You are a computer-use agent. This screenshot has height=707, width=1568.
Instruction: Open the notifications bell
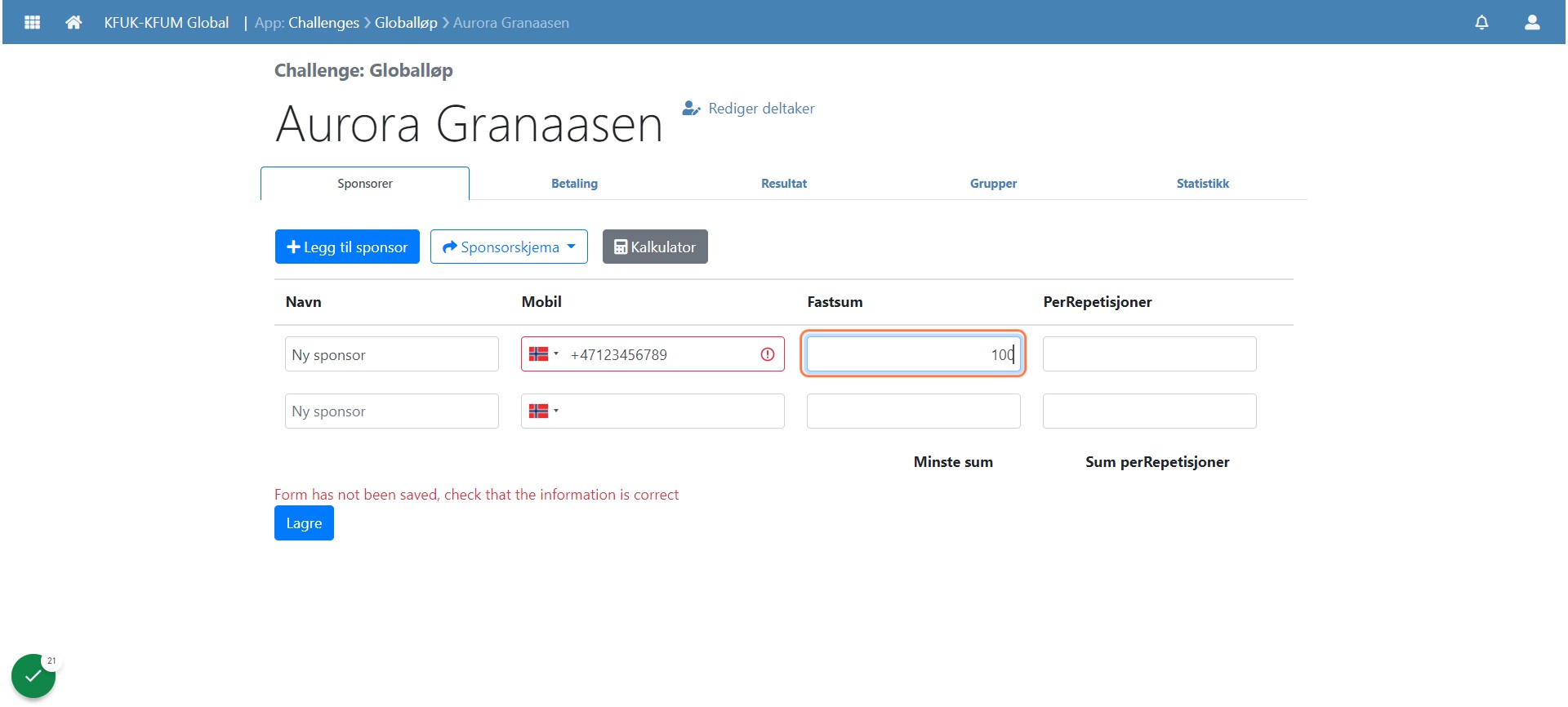click(1481, 22)
